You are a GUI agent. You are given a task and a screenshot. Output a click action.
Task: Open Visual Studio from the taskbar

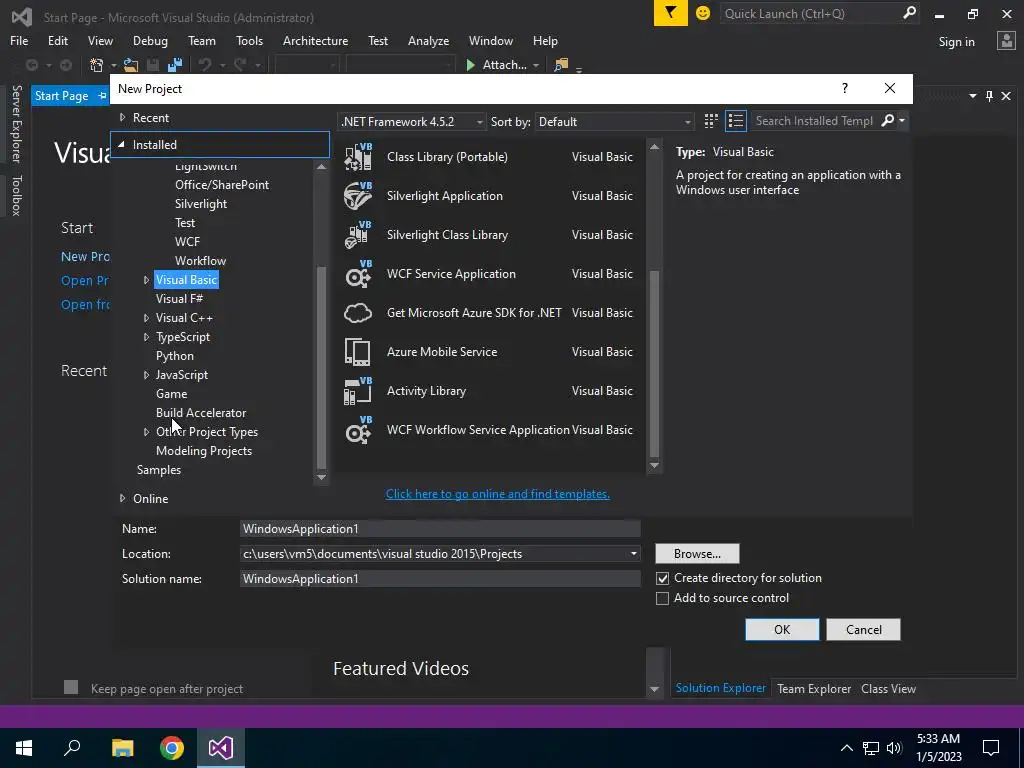click(221, 748)
